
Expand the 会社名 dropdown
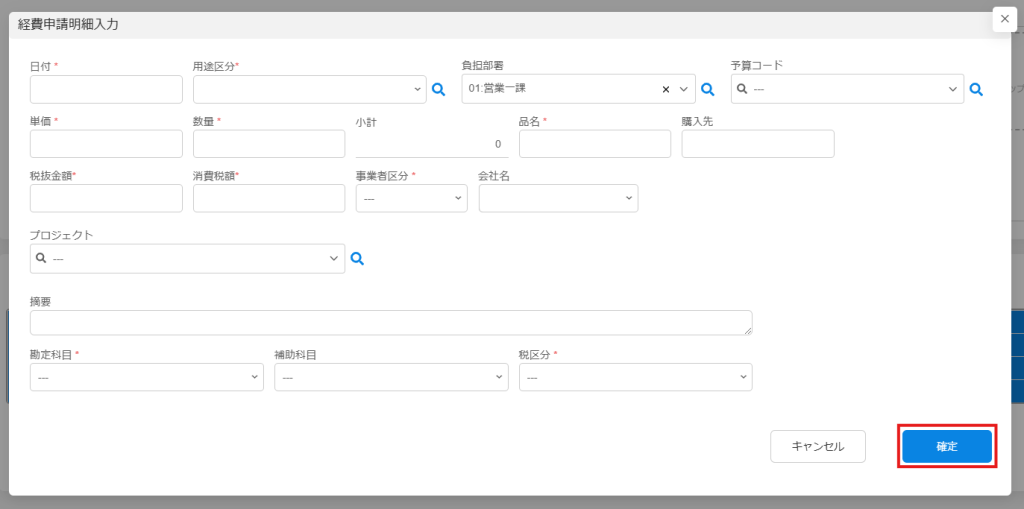558,198
